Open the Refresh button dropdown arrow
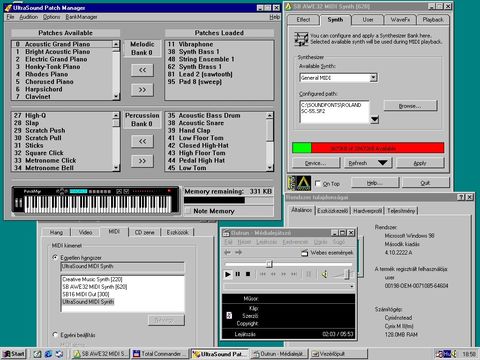The width and height of the screenshot is (480, 360). tap(382, 163)
